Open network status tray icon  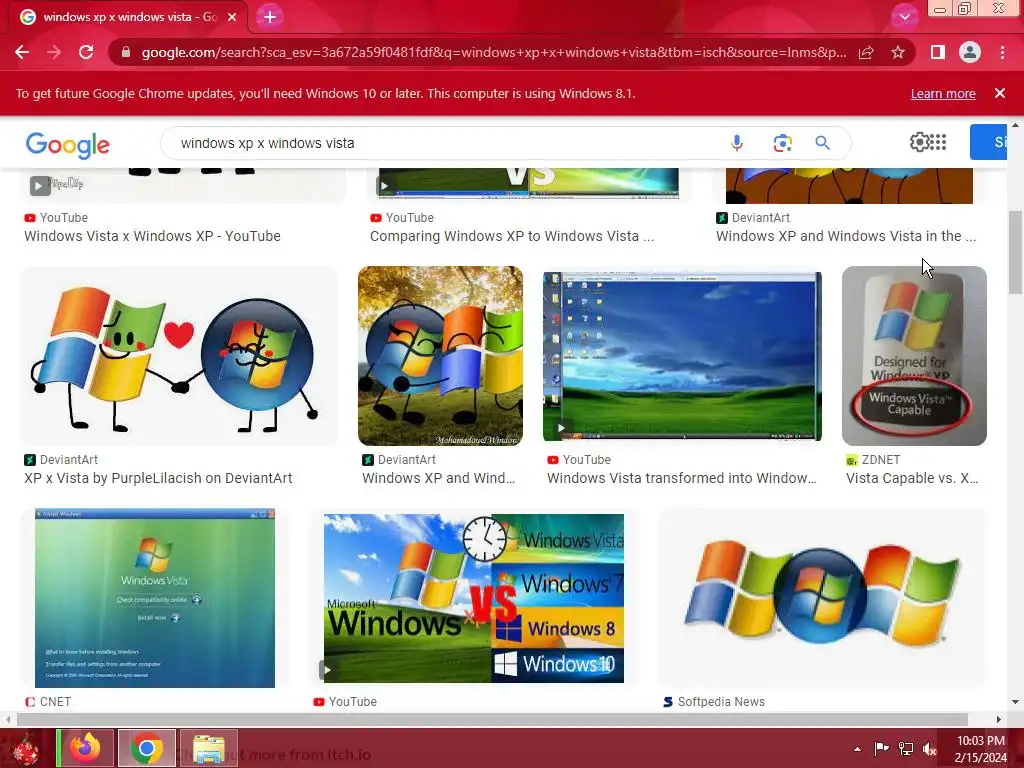pos(906,748)
